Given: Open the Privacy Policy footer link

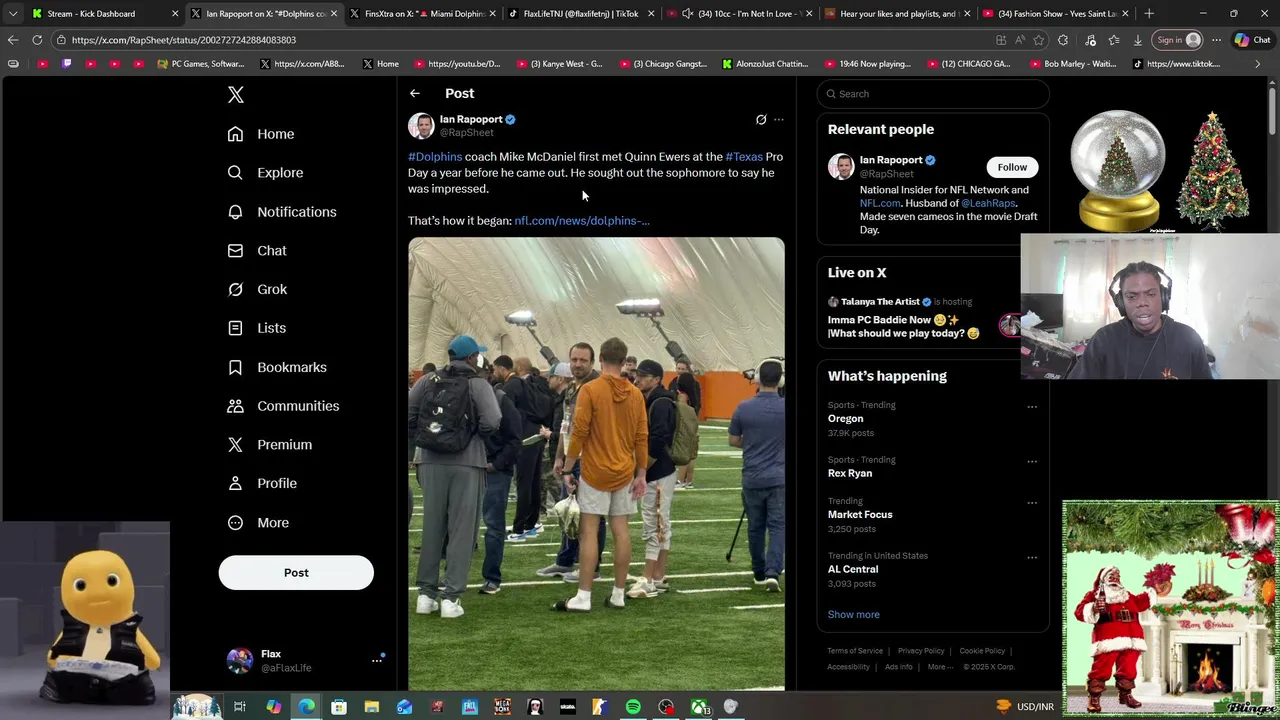Looking at the screenshot, I should click(921, 651).
